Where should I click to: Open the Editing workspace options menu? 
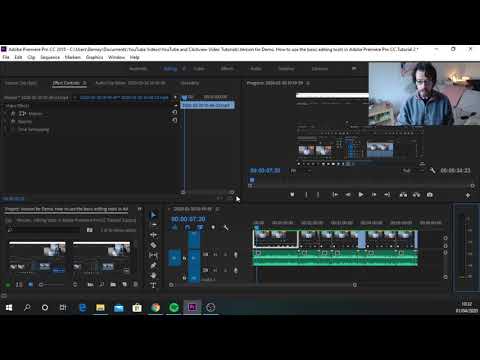tap(184, 69)
